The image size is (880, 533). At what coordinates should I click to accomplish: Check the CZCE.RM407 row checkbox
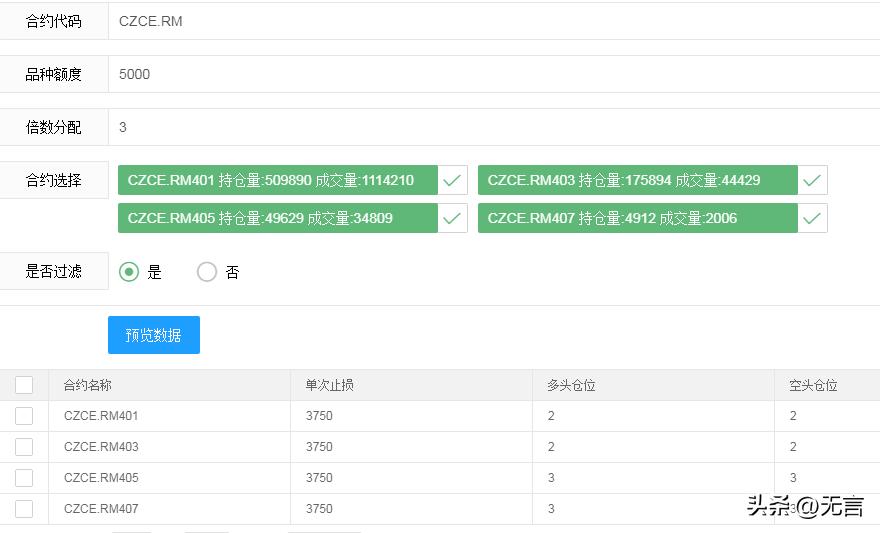point(24,509)
